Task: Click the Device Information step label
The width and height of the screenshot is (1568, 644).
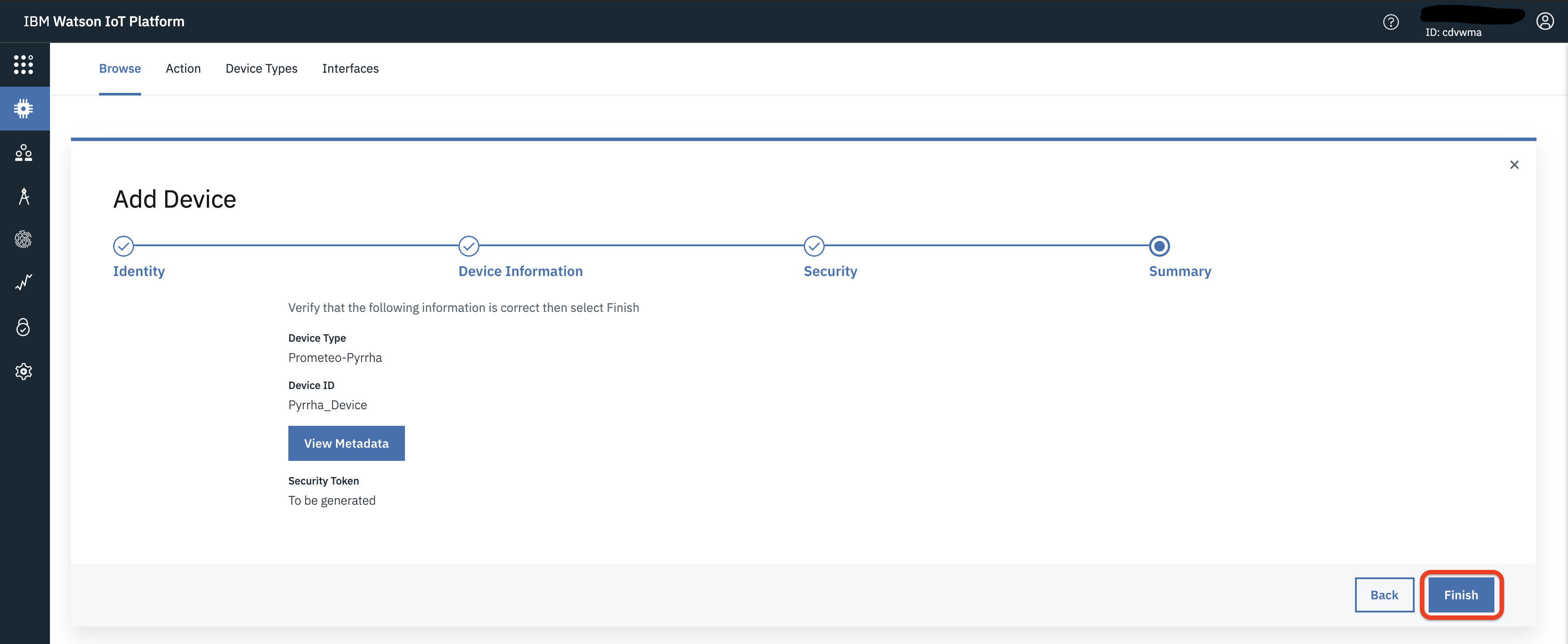Action: pos(521,272)
